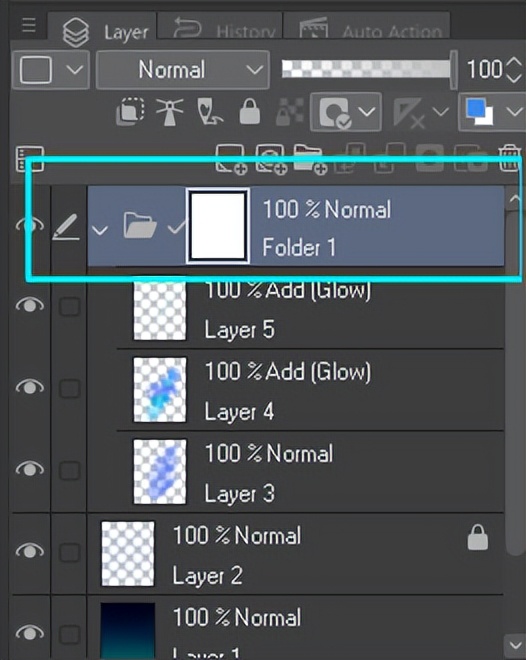The height and width of the screenshot is (660, 526).
Task: Hide Layer 5 using eye icon
Action: click(x=29, y=305)
